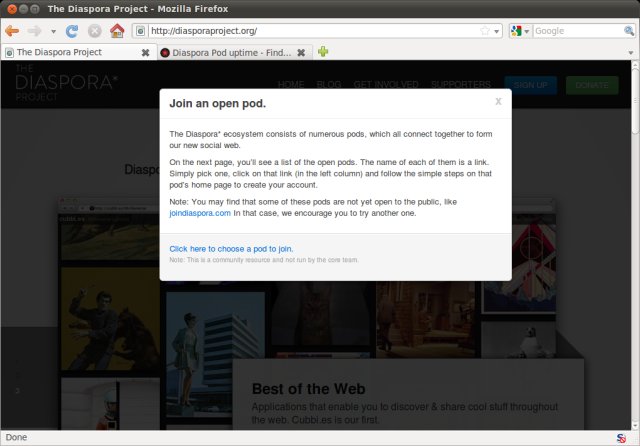Image resolution: width=640 pixels, height=446 pixels.
Task: Close the Diaspora Pod uptime tab
Action: (301, 52)
